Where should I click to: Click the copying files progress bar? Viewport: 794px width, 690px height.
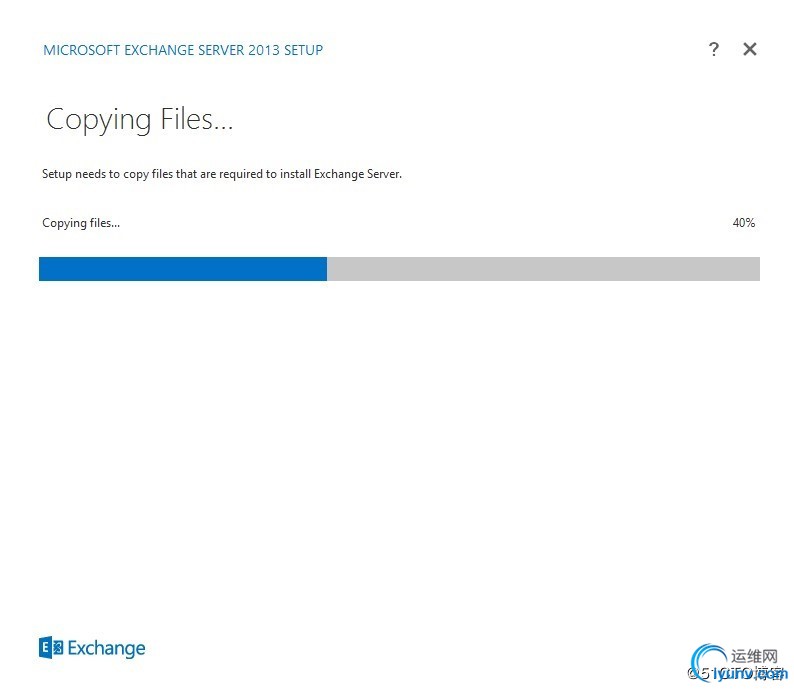pos(399,269)
